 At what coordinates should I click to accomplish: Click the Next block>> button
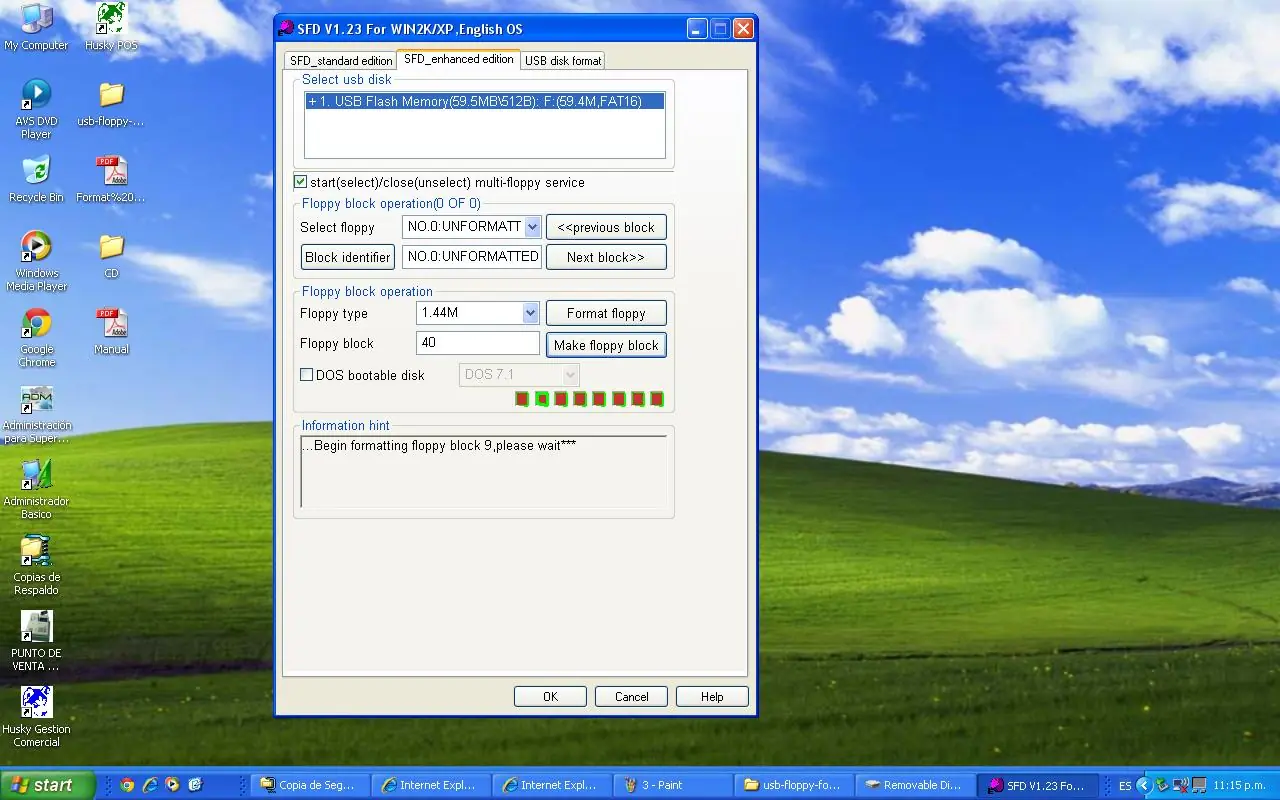click(x=606, y=257)
